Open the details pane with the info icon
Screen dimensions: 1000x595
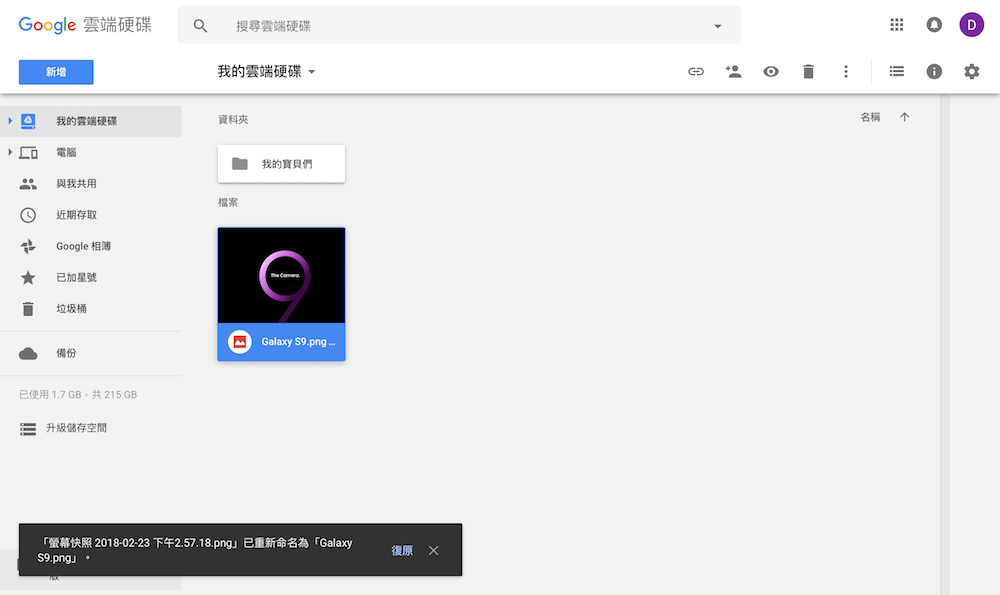click(x=933, y=71)
